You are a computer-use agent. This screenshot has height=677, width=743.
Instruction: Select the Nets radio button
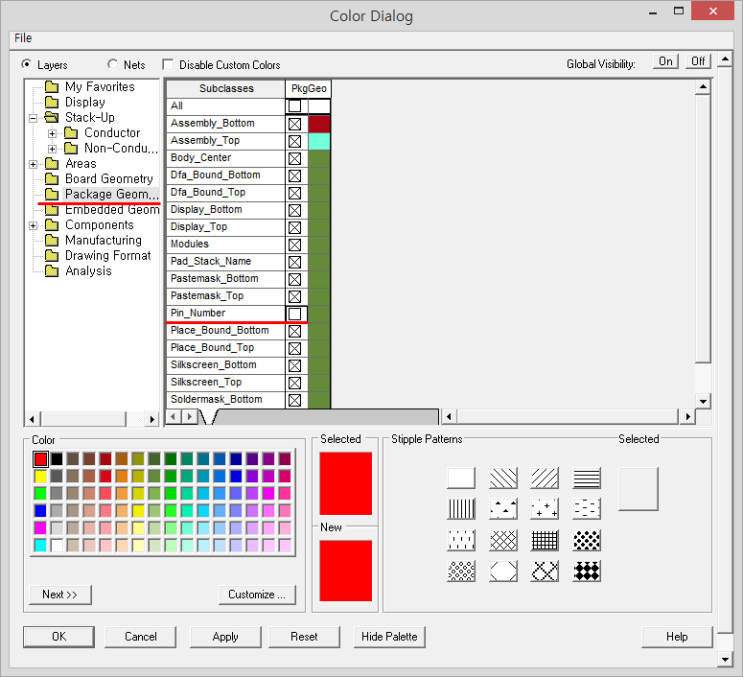112,64
